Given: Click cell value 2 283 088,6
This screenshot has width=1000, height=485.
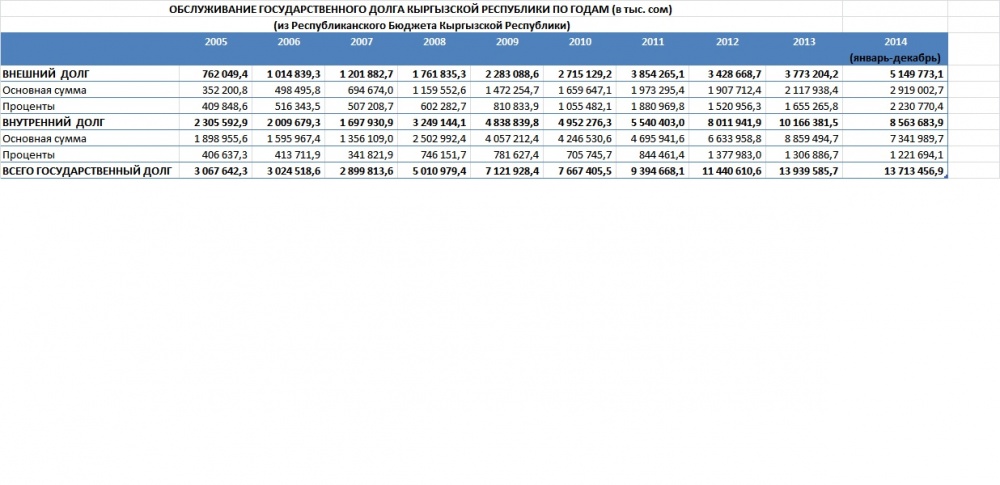Looking at the screenshot, I should click(x=512, y=74).
